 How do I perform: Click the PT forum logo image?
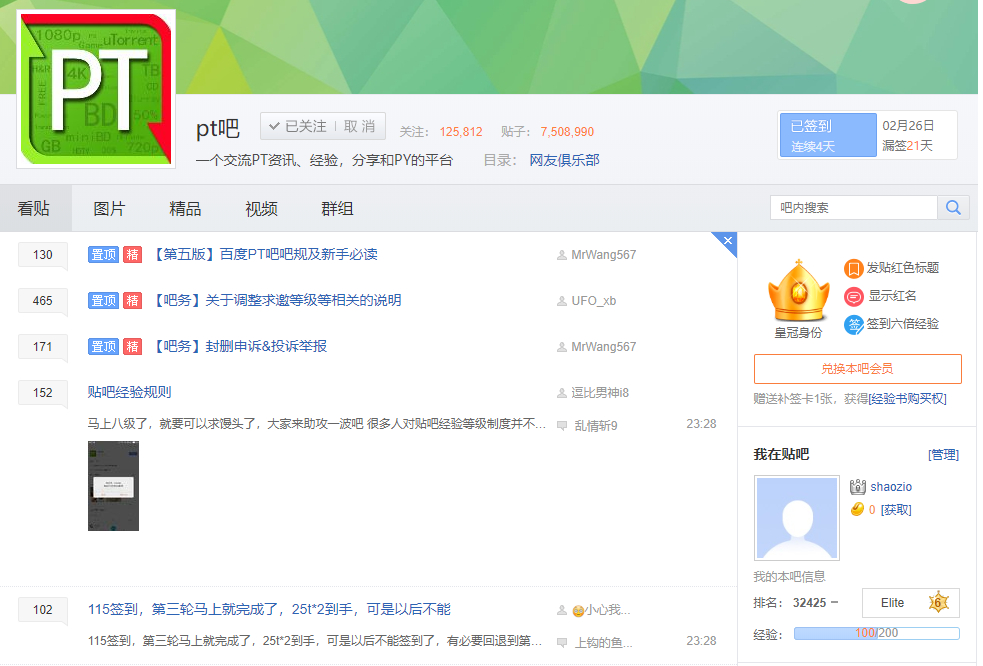tap(96, 89)
